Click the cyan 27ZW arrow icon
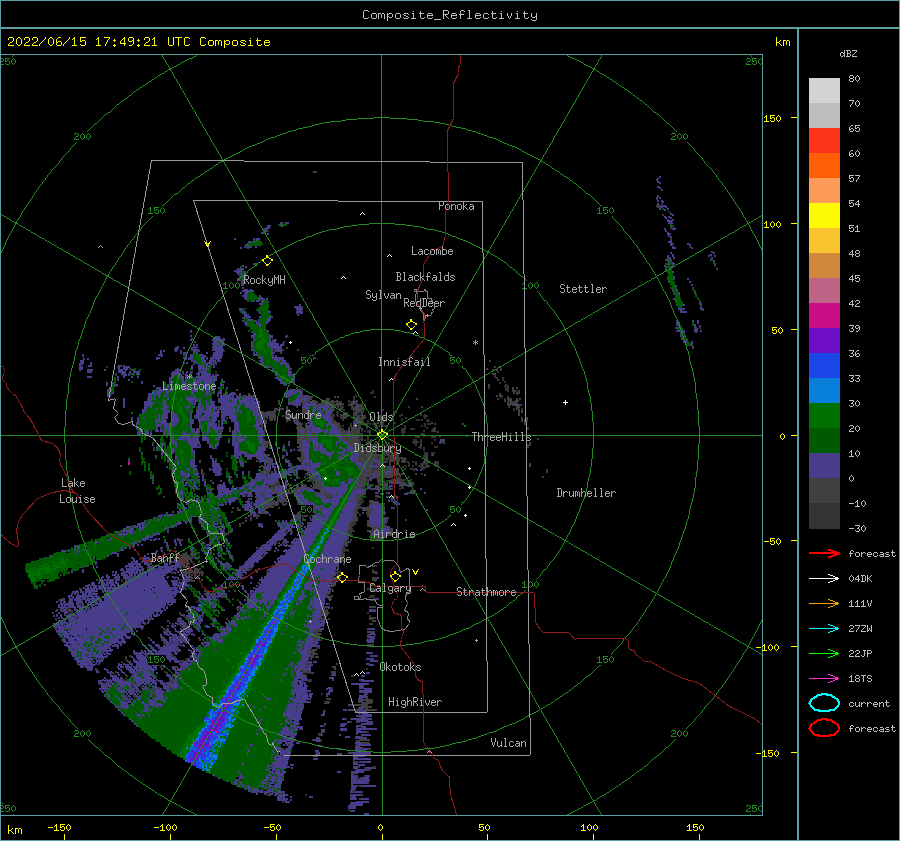This screenshot has width=900, height=841. pos(824,629)
